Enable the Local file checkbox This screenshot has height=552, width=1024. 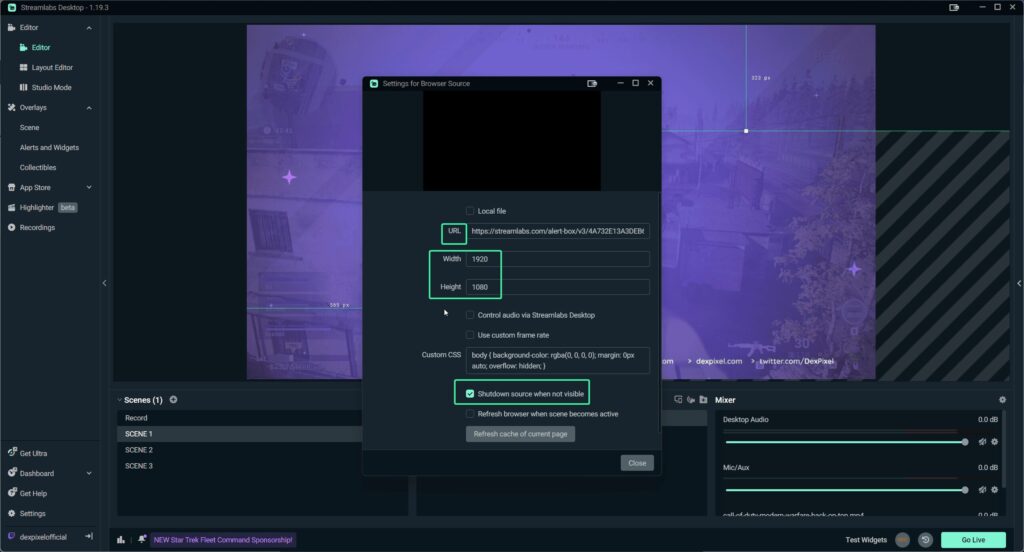click(x=470, y=211)
